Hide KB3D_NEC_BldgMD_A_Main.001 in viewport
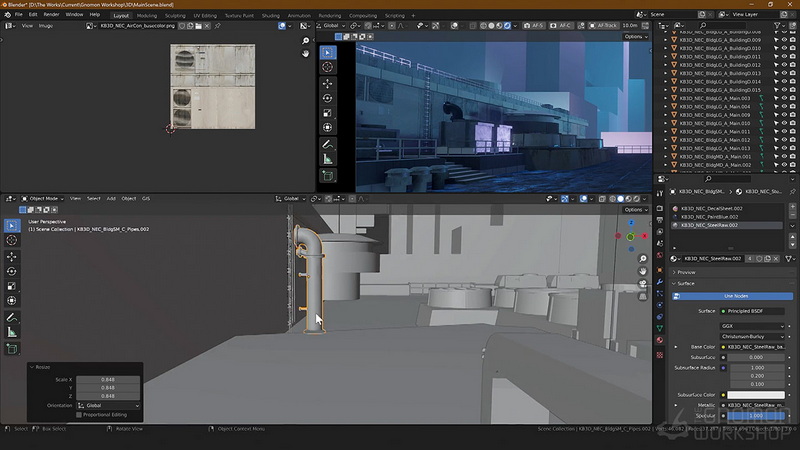Screen dimensions: 800x450 click(x=784, y=157)
